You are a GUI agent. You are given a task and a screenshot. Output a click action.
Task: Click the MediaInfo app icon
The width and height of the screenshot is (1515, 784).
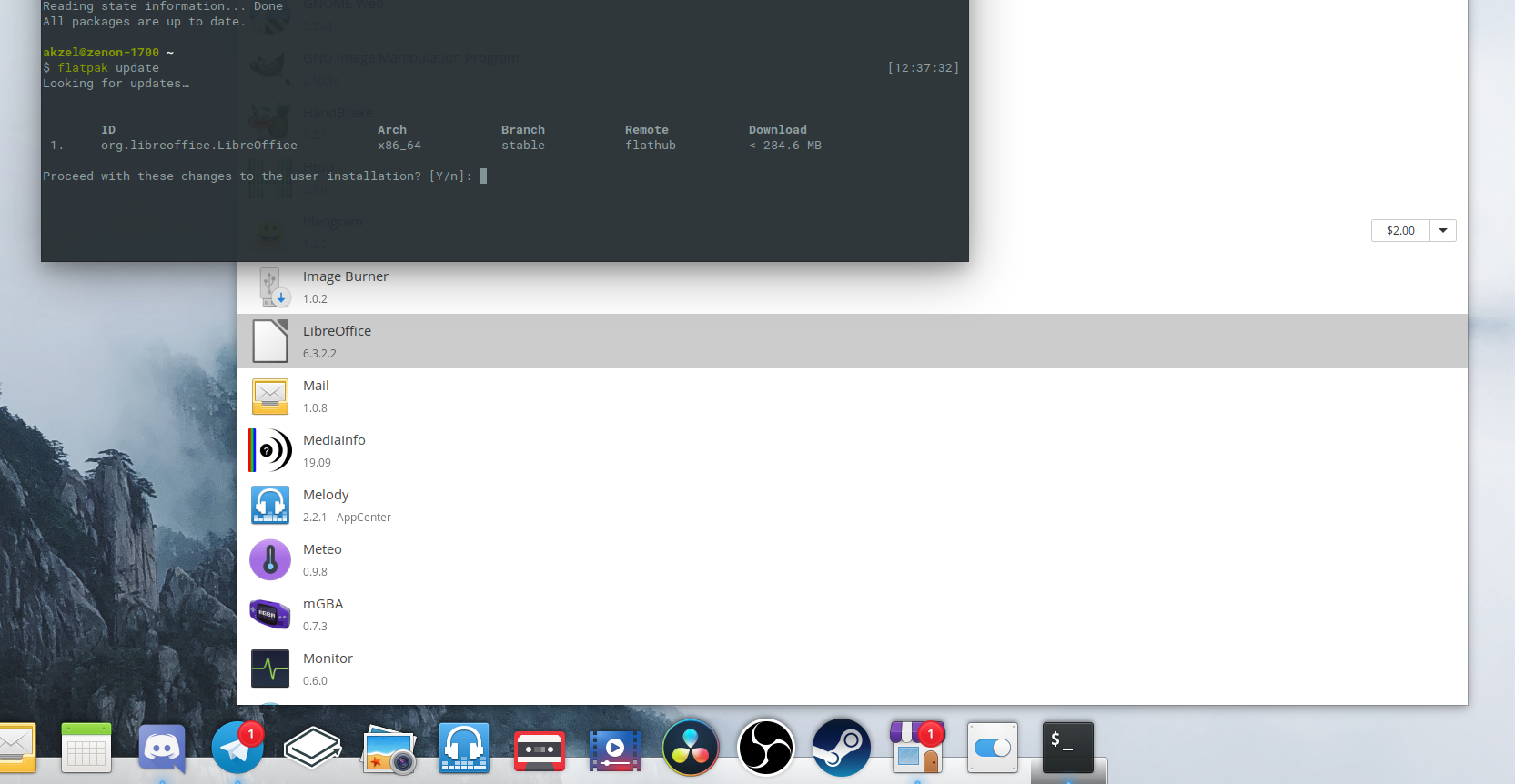(270, 450)
